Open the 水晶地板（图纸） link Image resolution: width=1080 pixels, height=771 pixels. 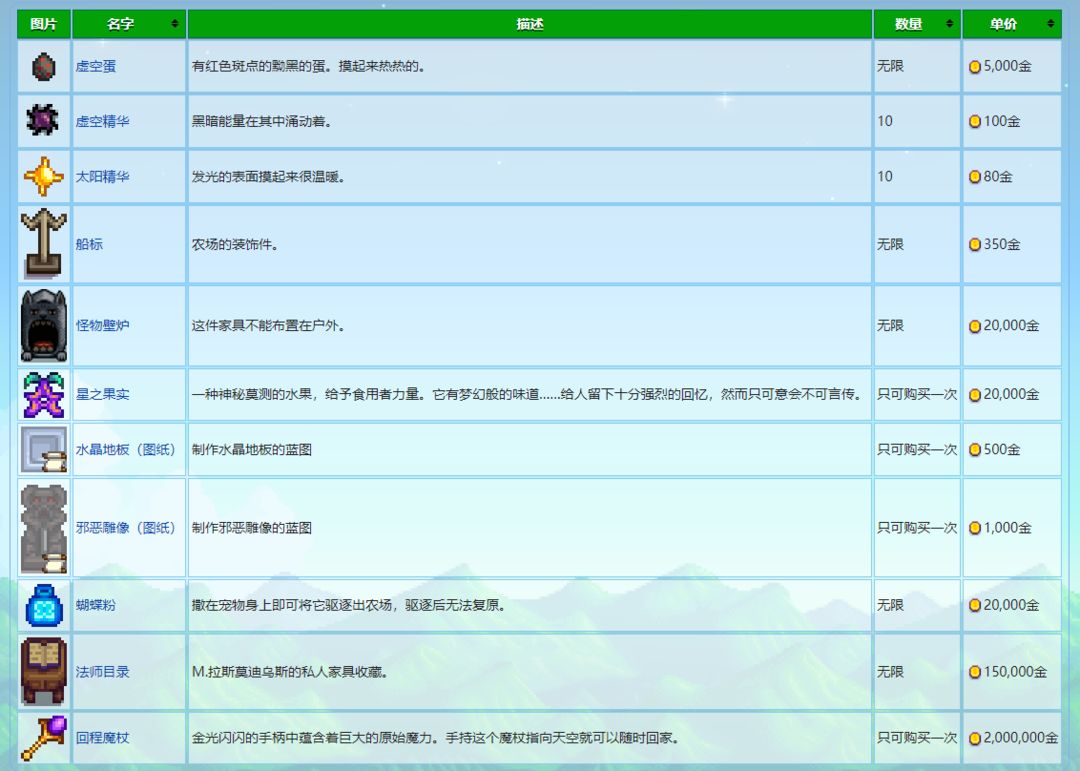(x=126, y=449)
